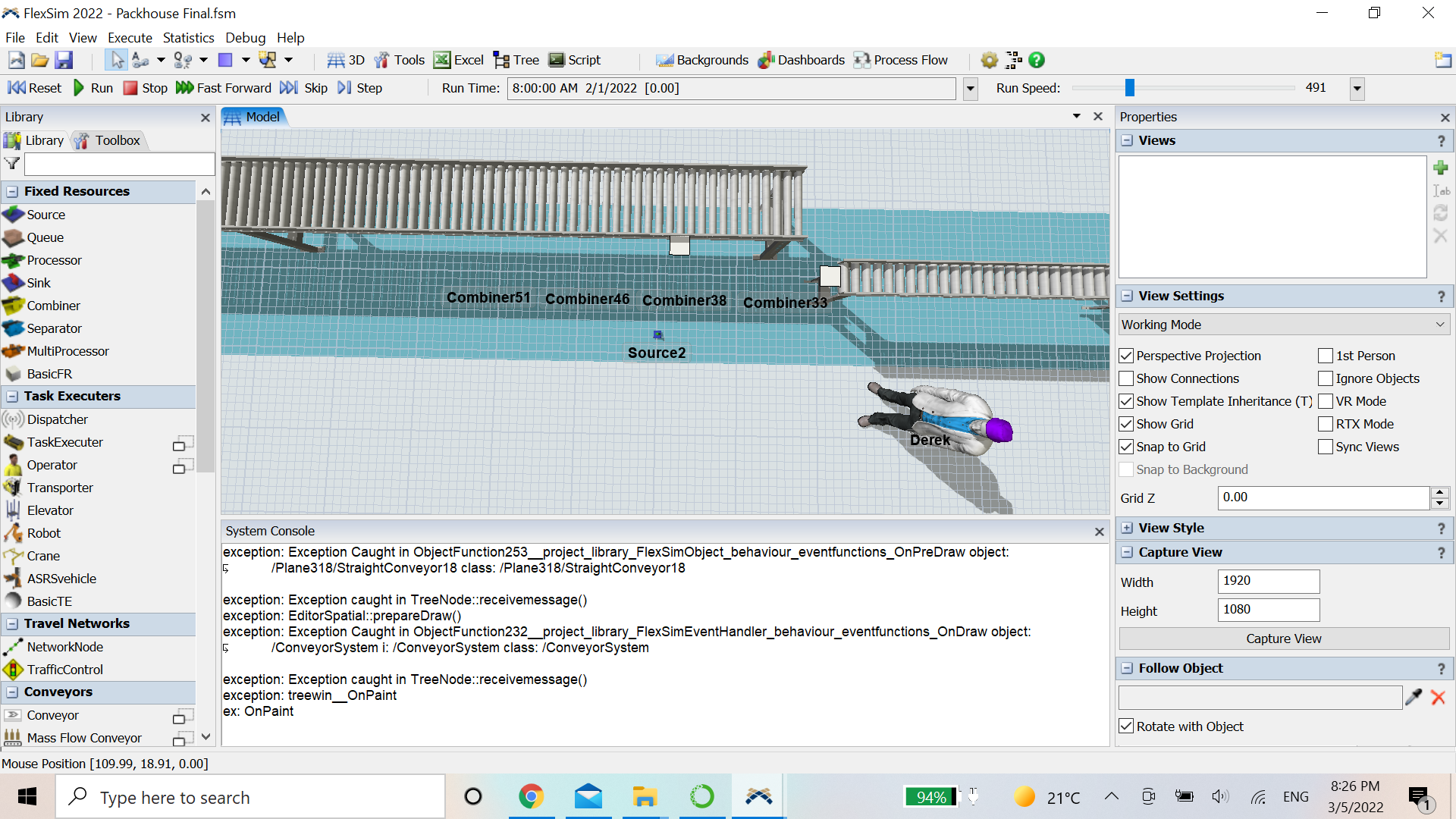Open the Working Mode dropdown
This screenshot has width=1456, height=819.
(1284, 325)
